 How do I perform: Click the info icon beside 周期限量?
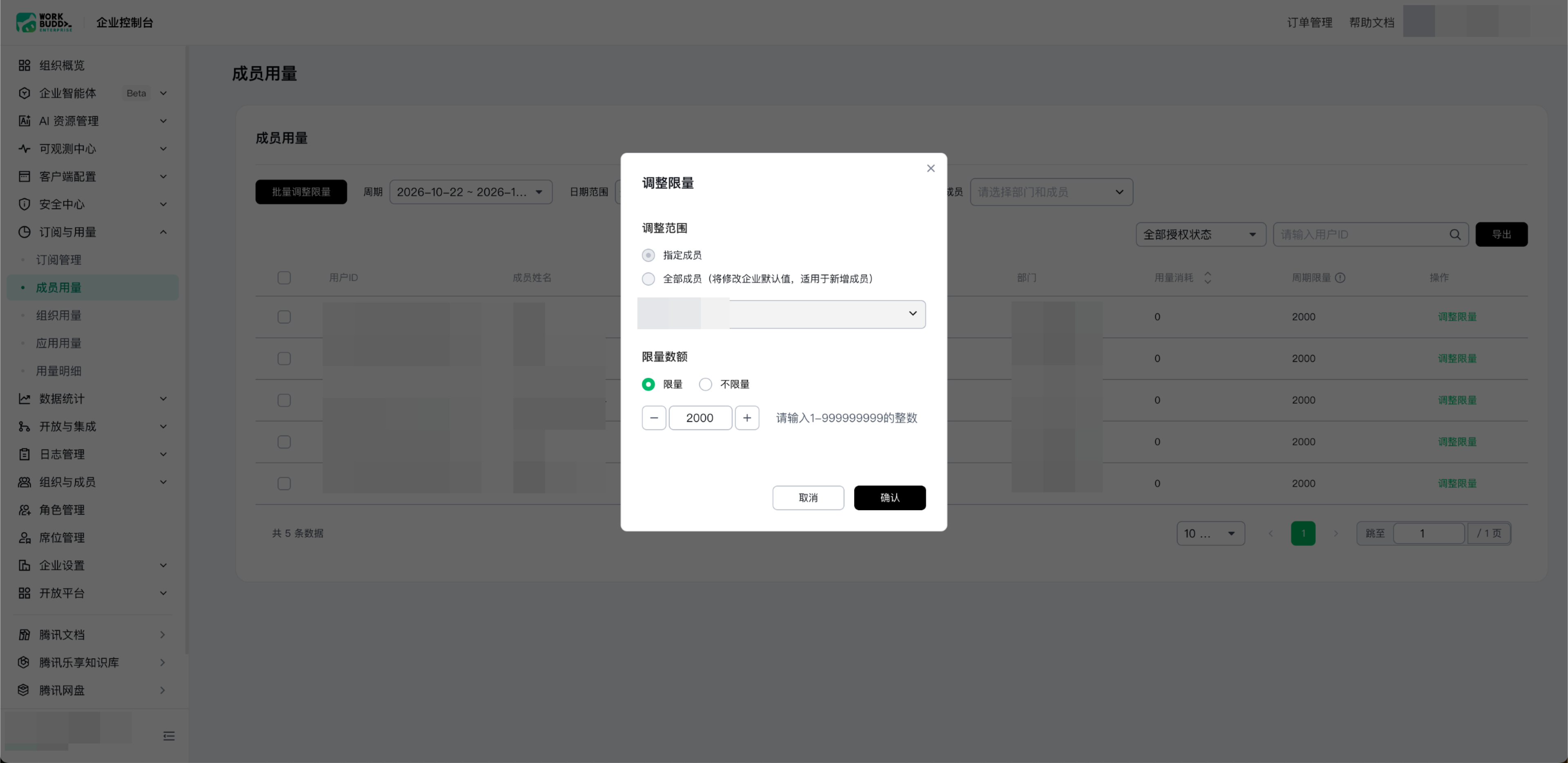tap(1340, 278)
